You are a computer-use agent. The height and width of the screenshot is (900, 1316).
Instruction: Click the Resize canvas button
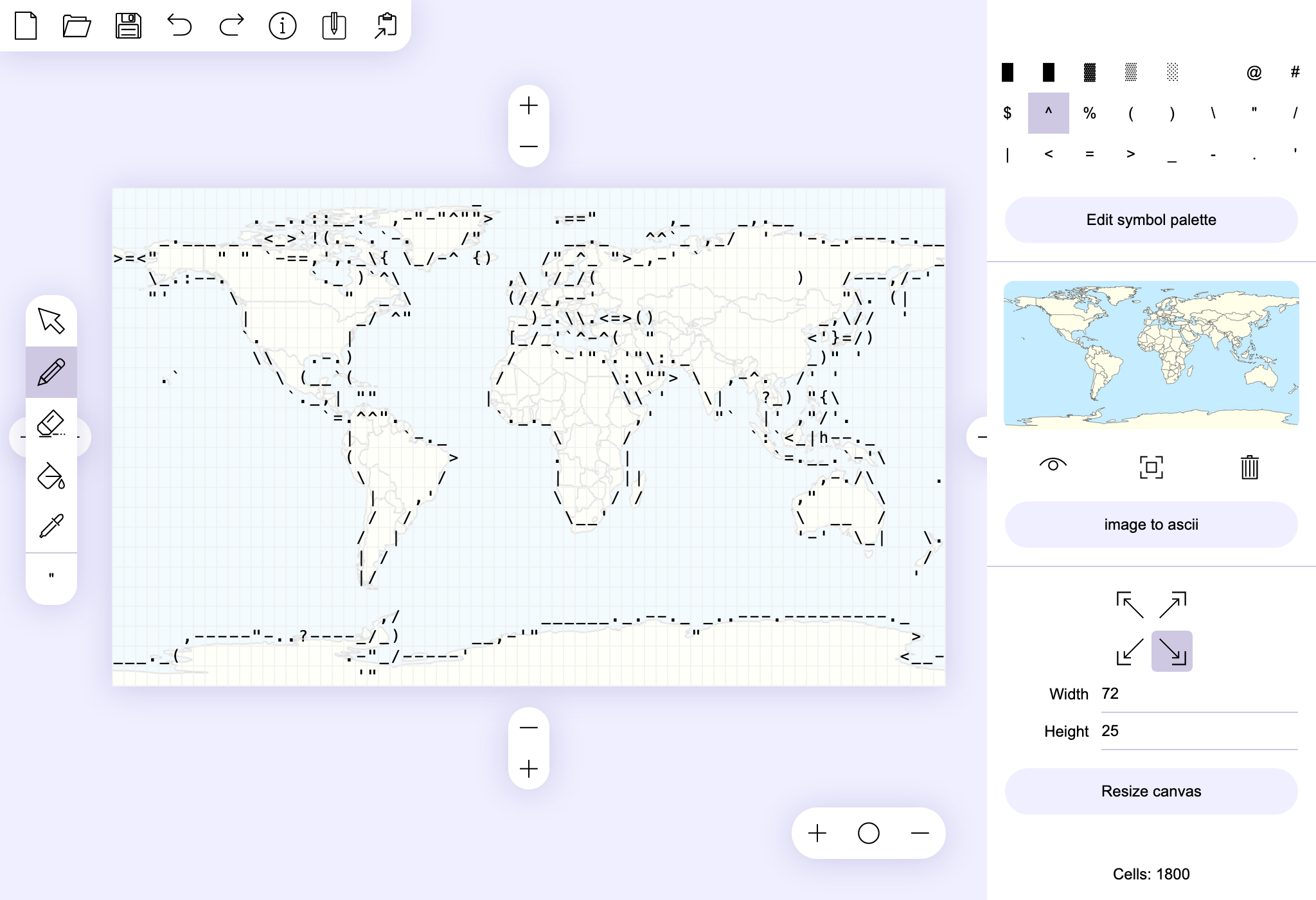click(x=1151, y=791)
